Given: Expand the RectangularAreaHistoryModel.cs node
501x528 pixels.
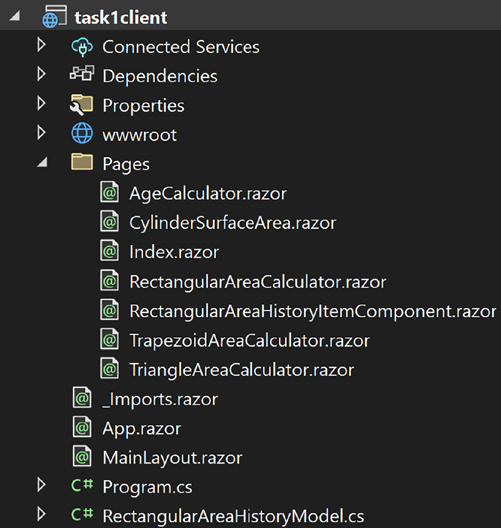Looking at the screenshot, I should tap(41, 515).
